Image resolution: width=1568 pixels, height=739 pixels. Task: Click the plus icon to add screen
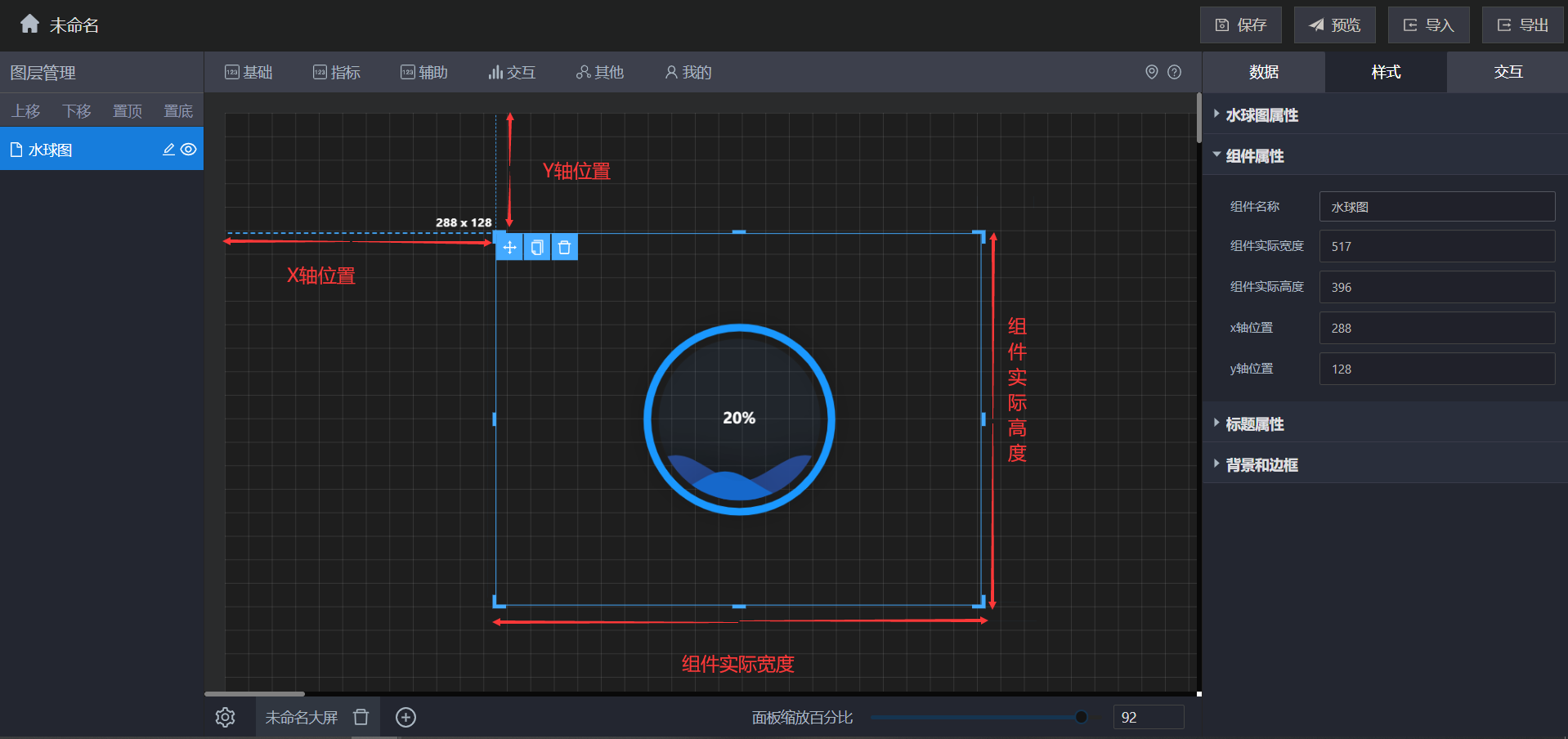pos(405,717)
